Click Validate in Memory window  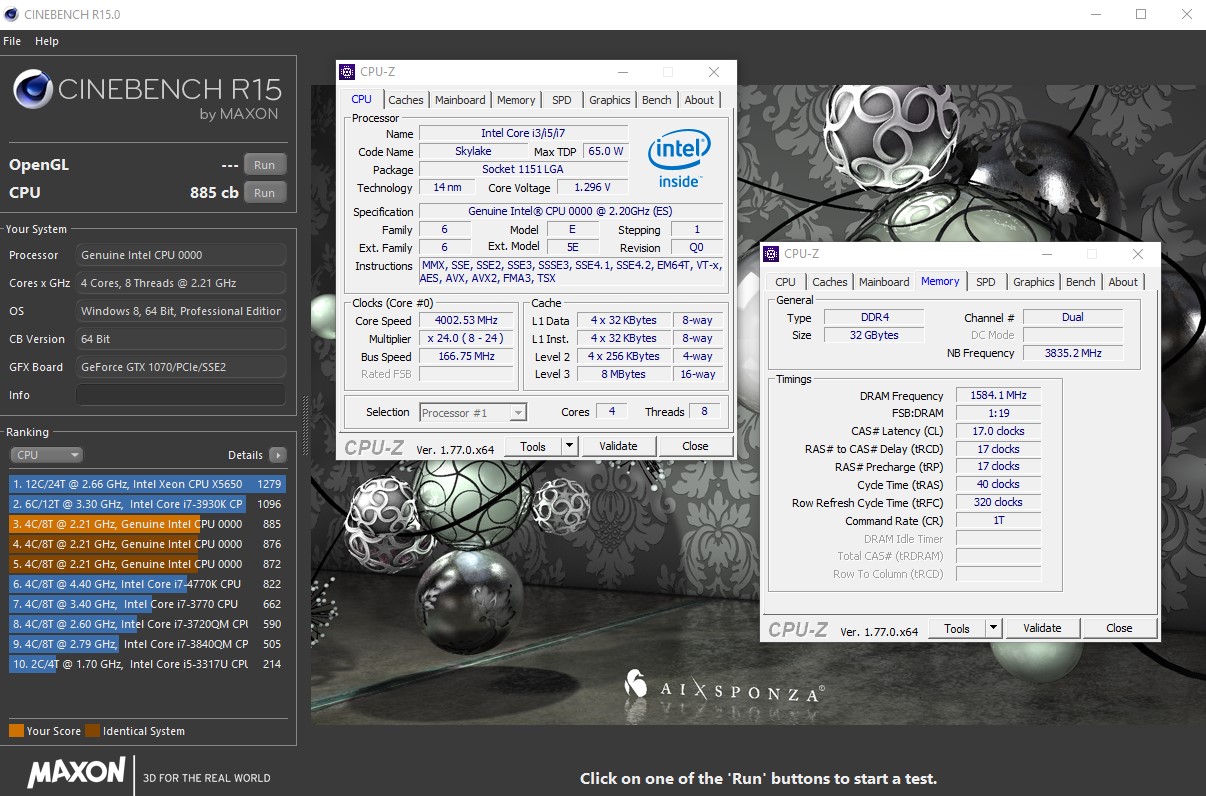1042,628
